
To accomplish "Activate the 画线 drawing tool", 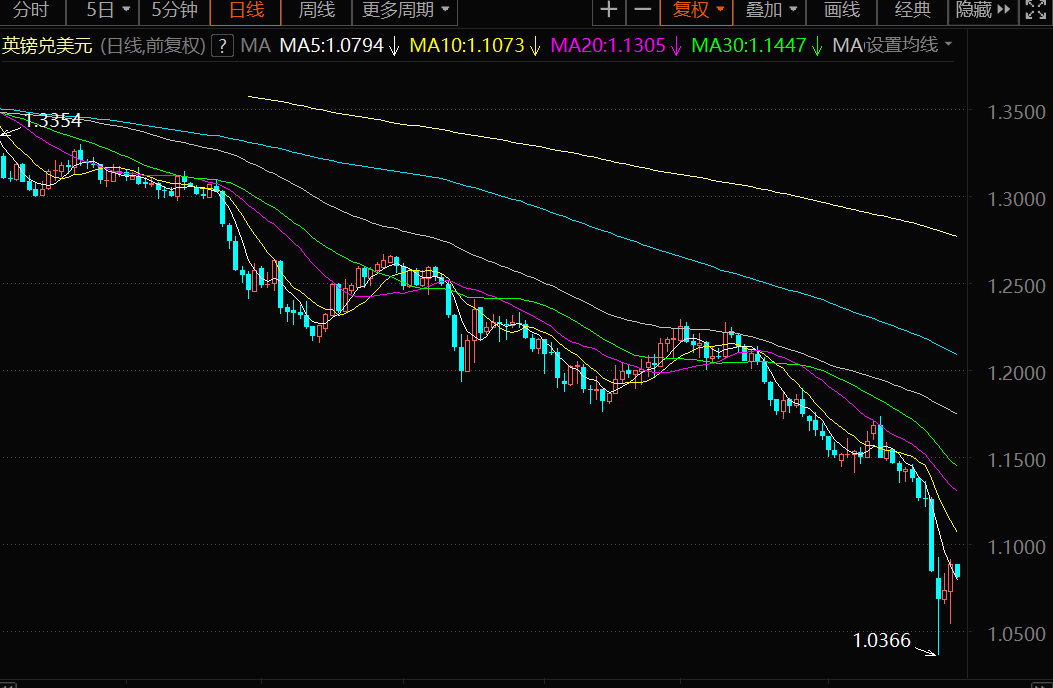I will (x=841, y=10).
